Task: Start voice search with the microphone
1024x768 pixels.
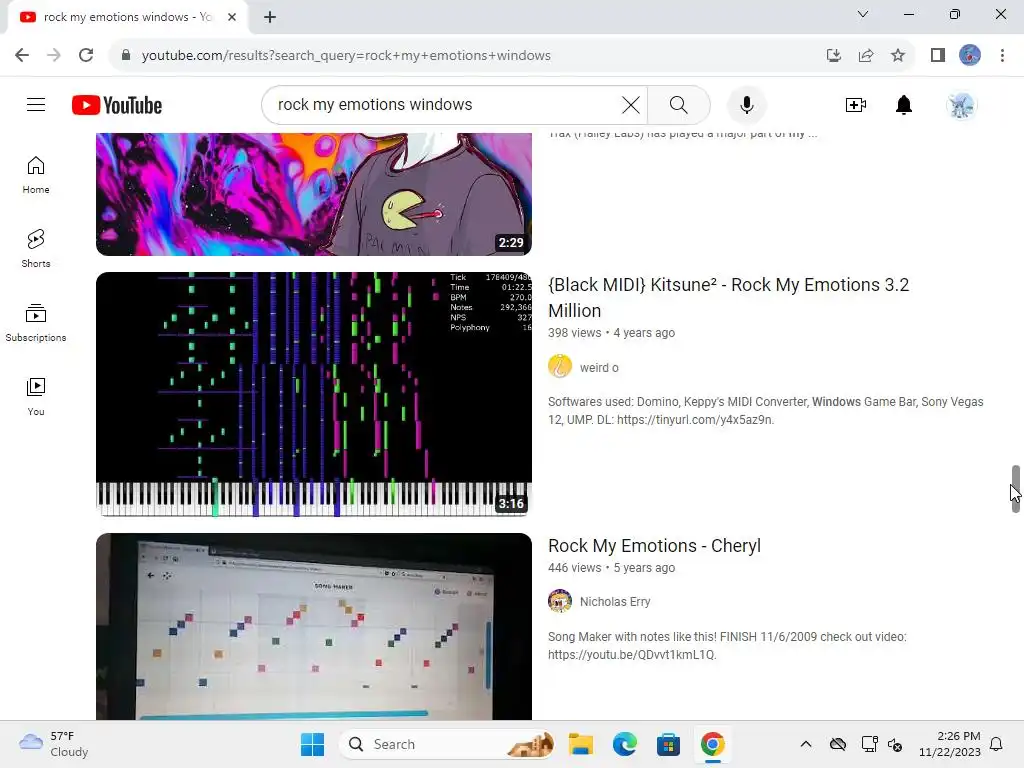Action: coord(746,104)
